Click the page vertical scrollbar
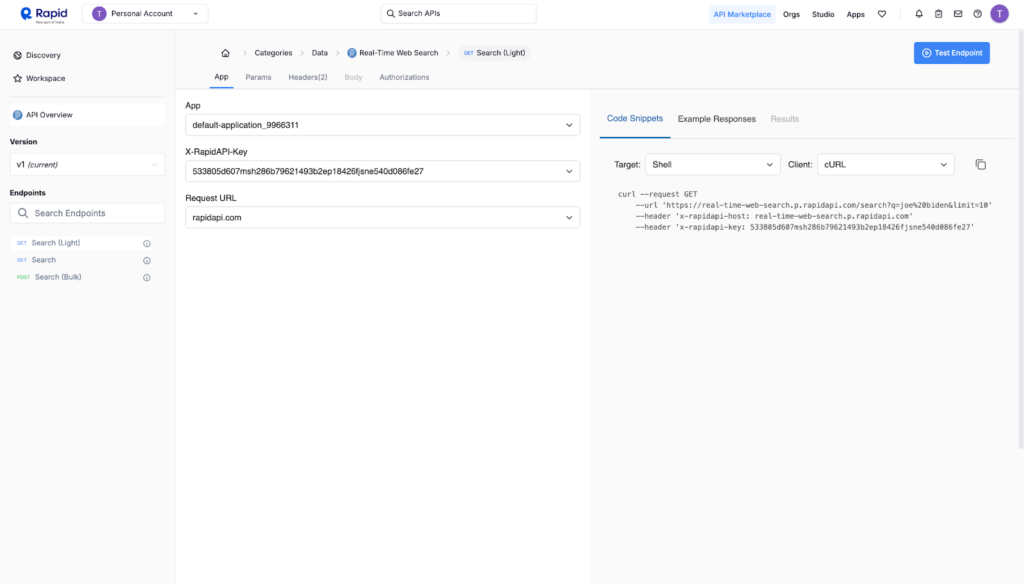Image resolution: width=1024 pixels, height=584 pixels. tap(1021, 240)
